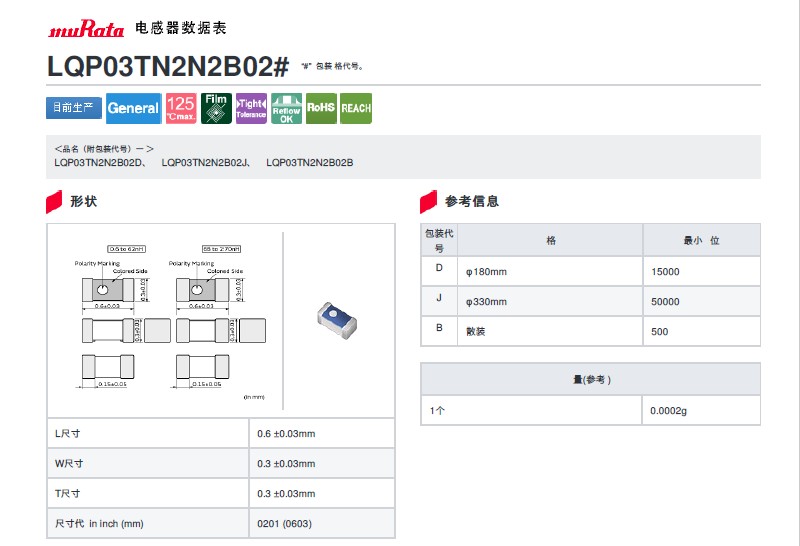The width and height of the screenshot is (800, 546).
Task: Click the 形状 section heading
Action: point(84,202)
